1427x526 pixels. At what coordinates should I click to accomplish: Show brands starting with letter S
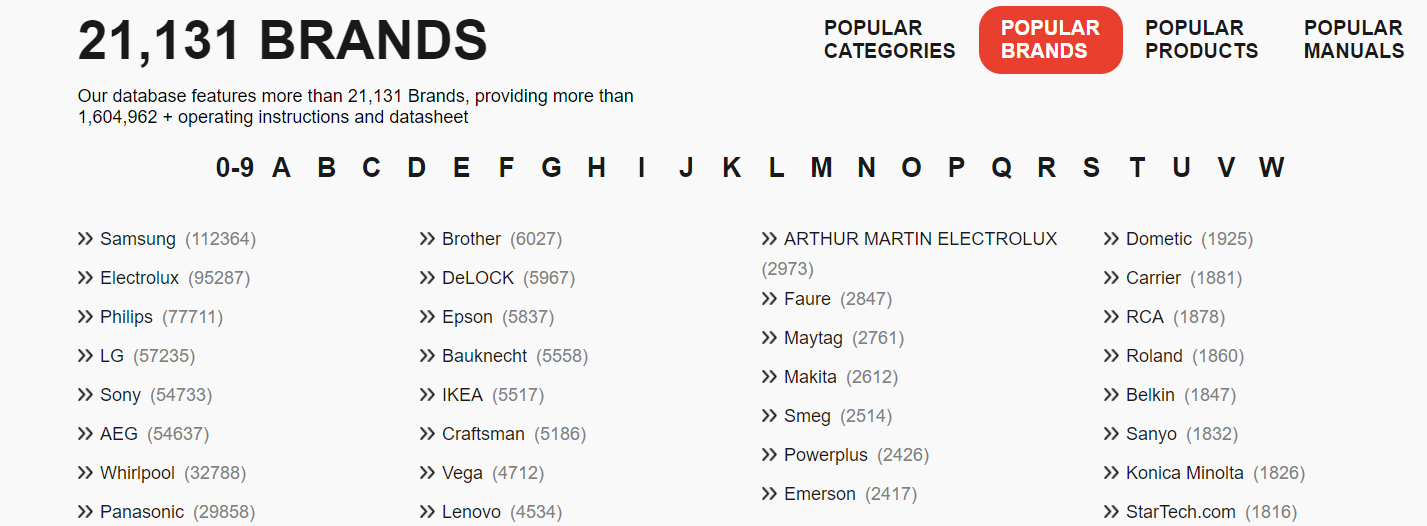click(x=1091, y=168)
